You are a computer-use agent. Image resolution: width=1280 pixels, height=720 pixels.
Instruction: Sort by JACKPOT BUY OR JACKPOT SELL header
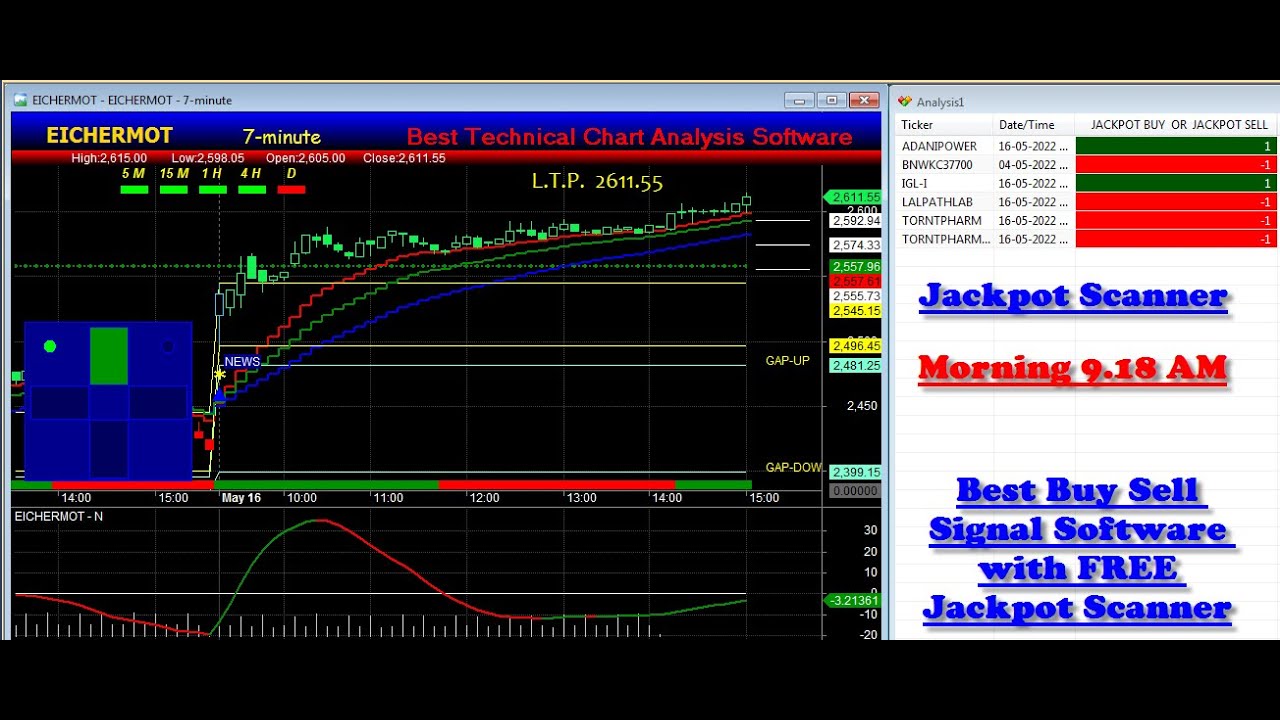click(x=1178, y=125)
